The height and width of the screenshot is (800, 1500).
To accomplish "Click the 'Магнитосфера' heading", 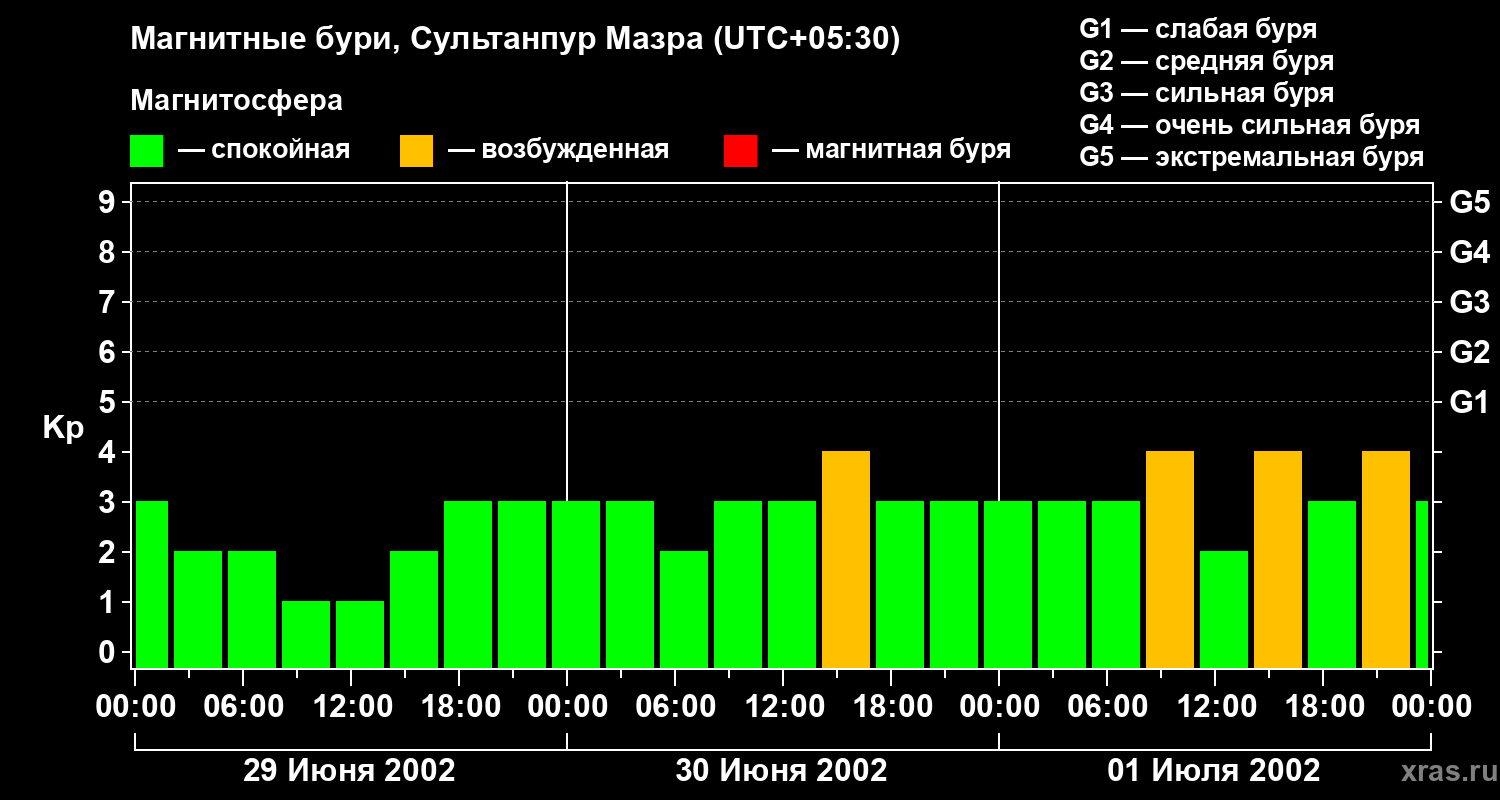I will coord(236,101).
